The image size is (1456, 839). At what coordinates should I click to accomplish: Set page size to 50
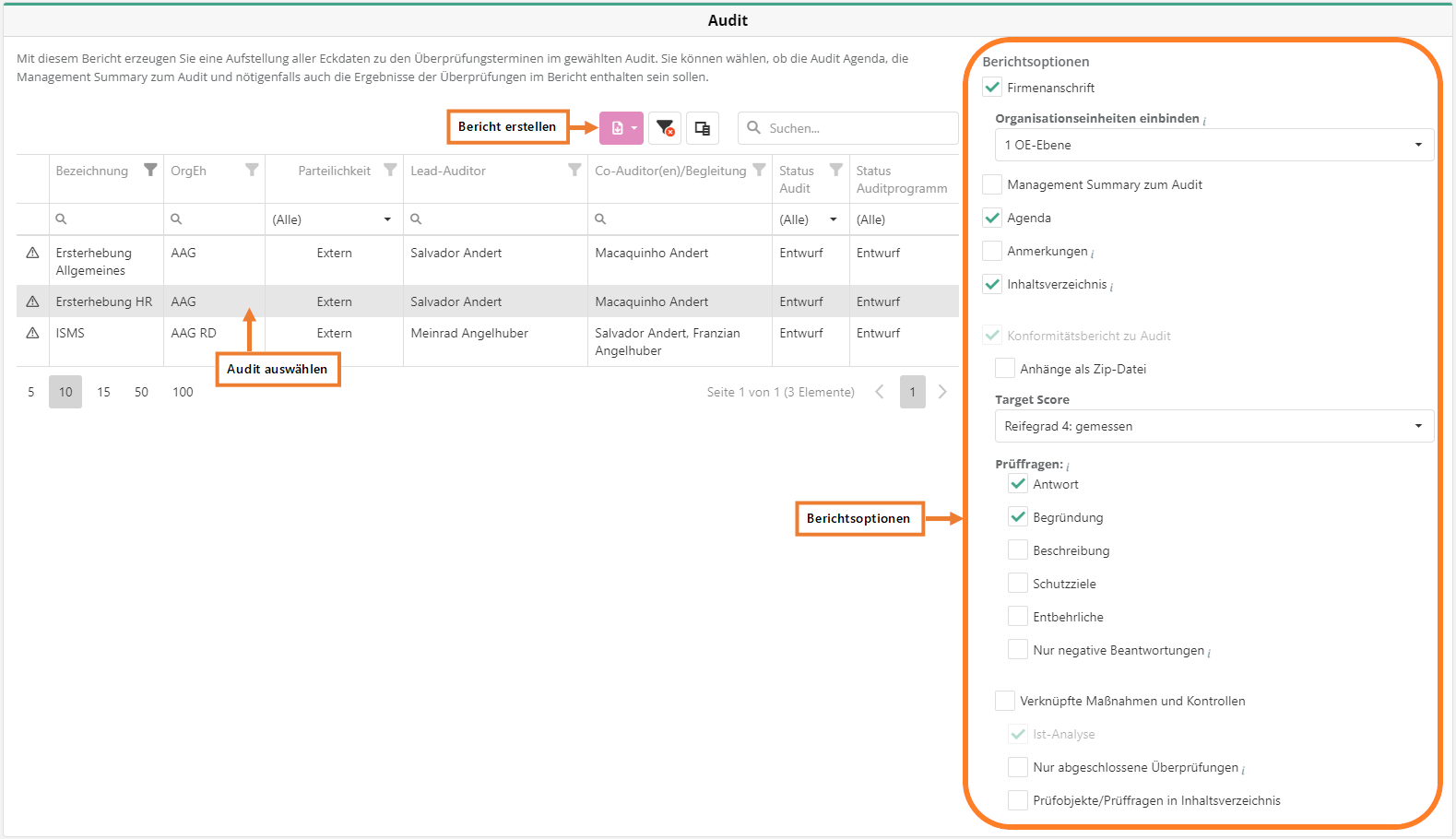[141, 392]
